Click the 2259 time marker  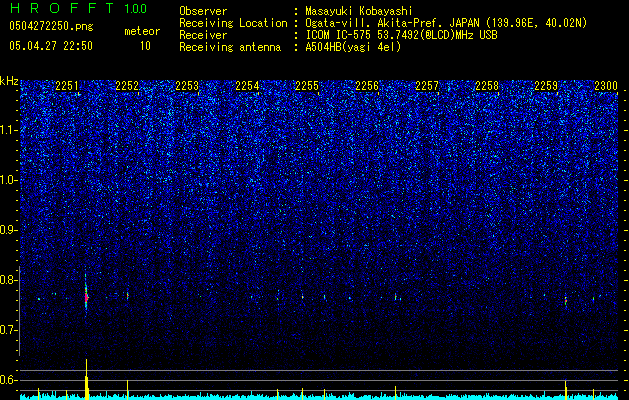coord(546,86)
